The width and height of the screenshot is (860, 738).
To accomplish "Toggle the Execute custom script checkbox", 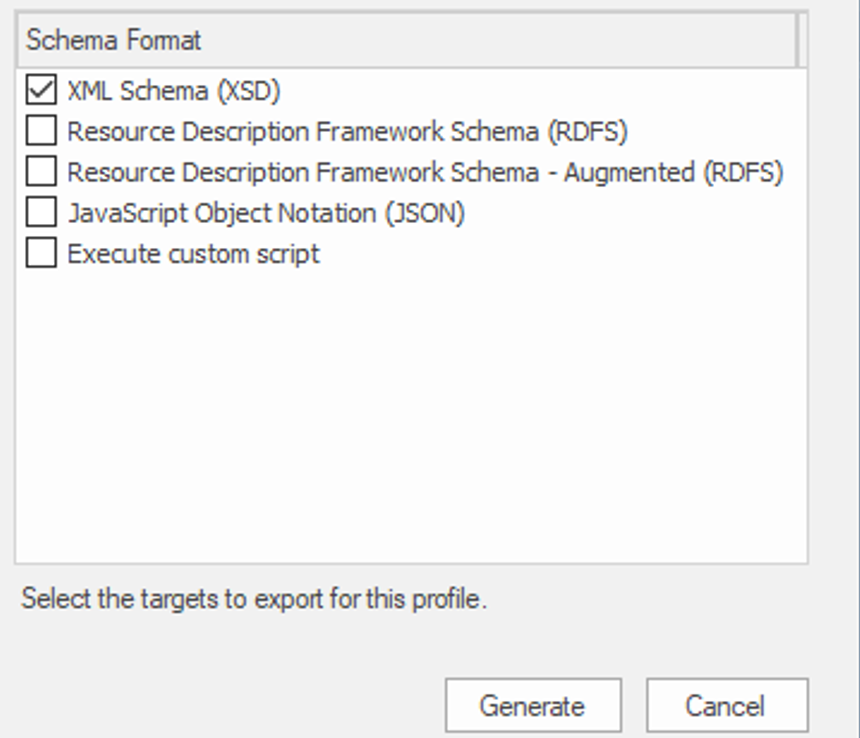I will (x=41, y=254).
